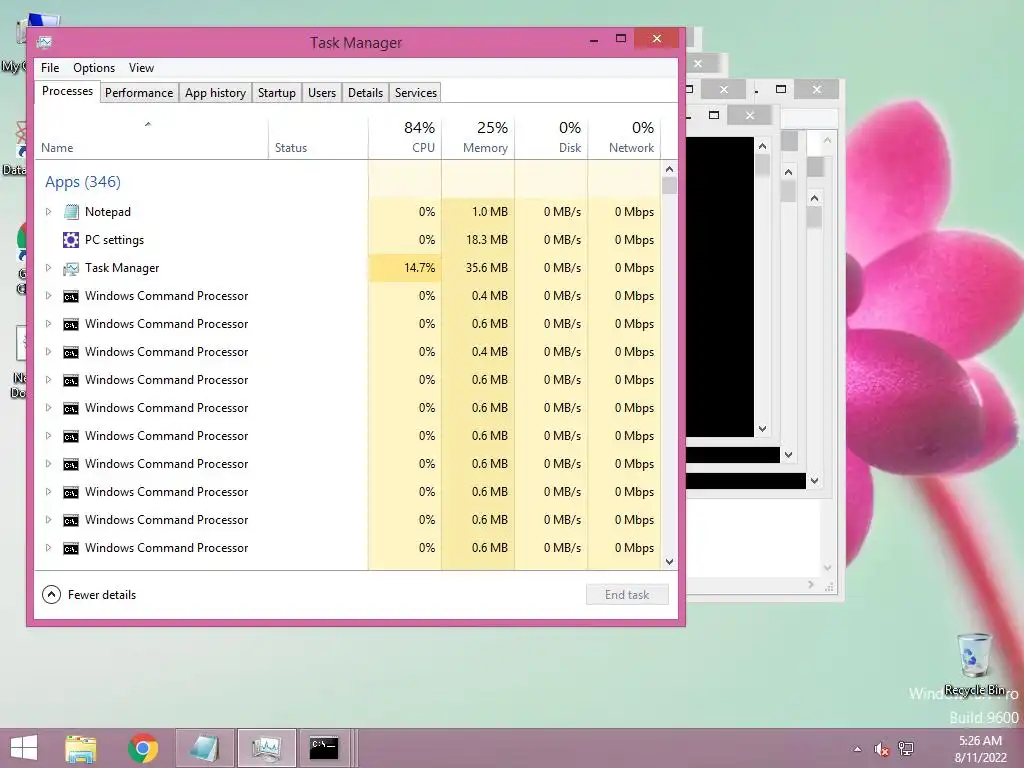Click the 14.7% CPU value
Screen dimensions: 1024x768
419,268
